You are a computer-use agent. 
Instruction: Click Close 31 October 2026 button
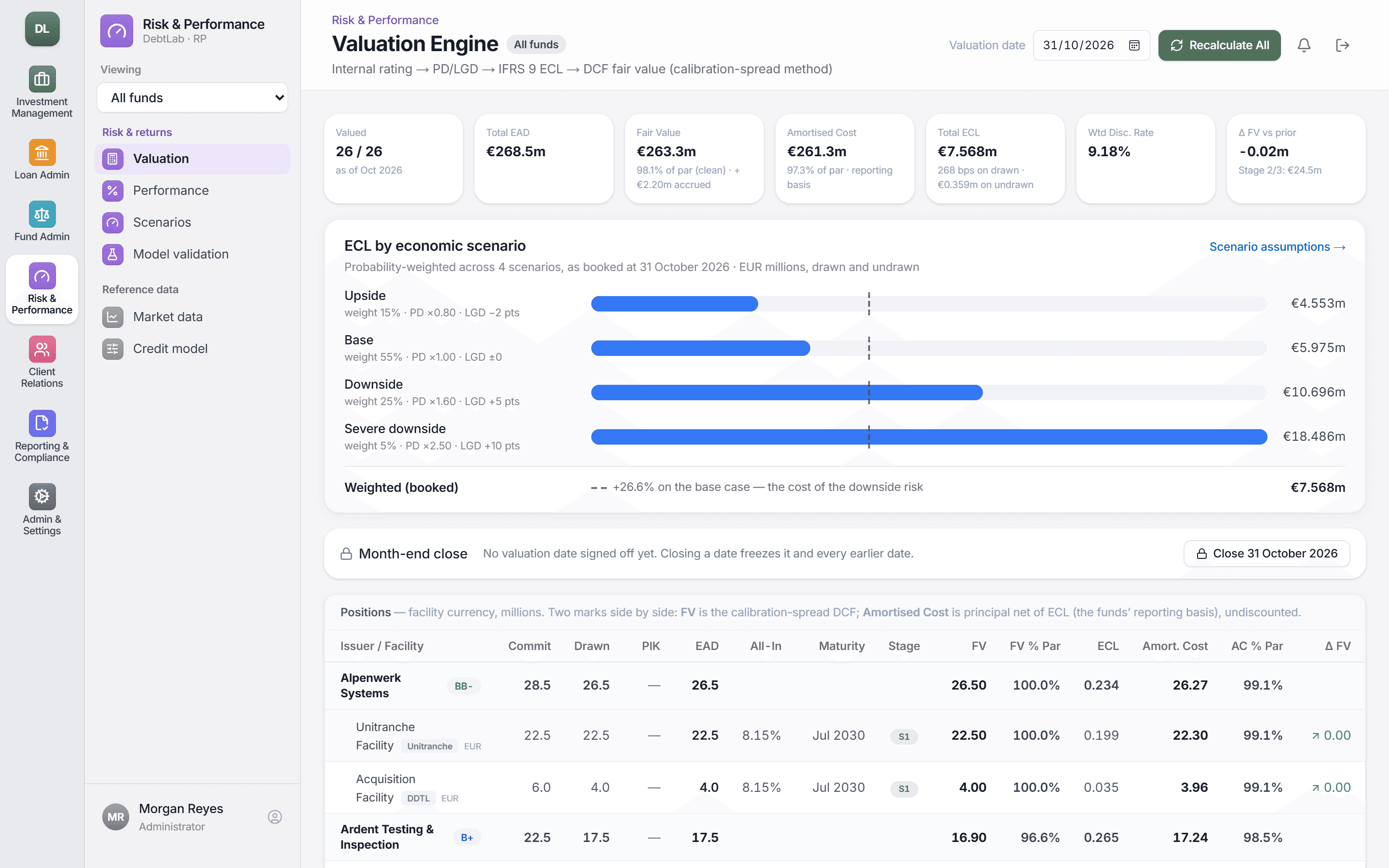click(x=1266, y=554)
